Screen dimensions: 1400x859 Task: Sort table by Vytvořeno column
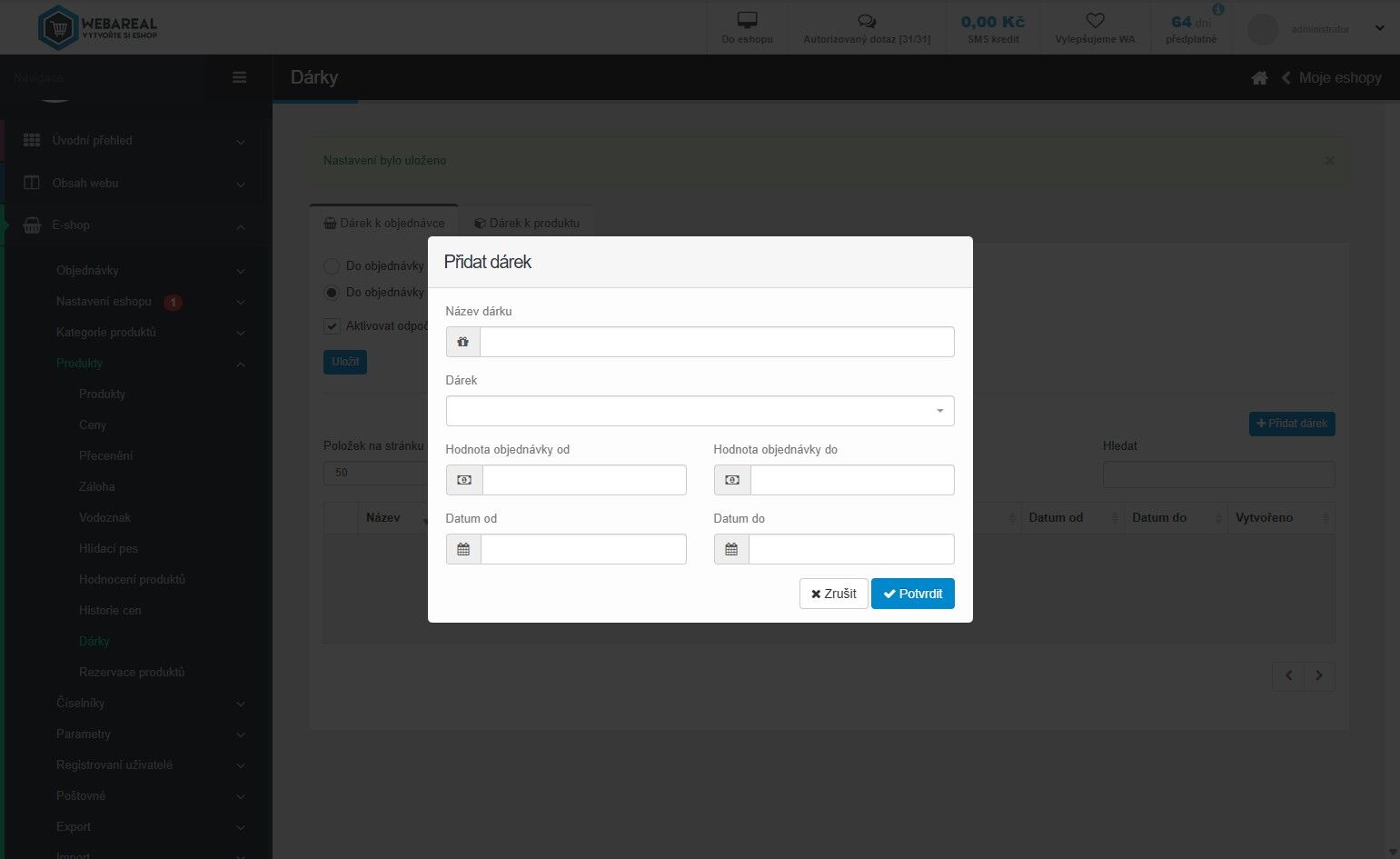(x=1281, y=518)
